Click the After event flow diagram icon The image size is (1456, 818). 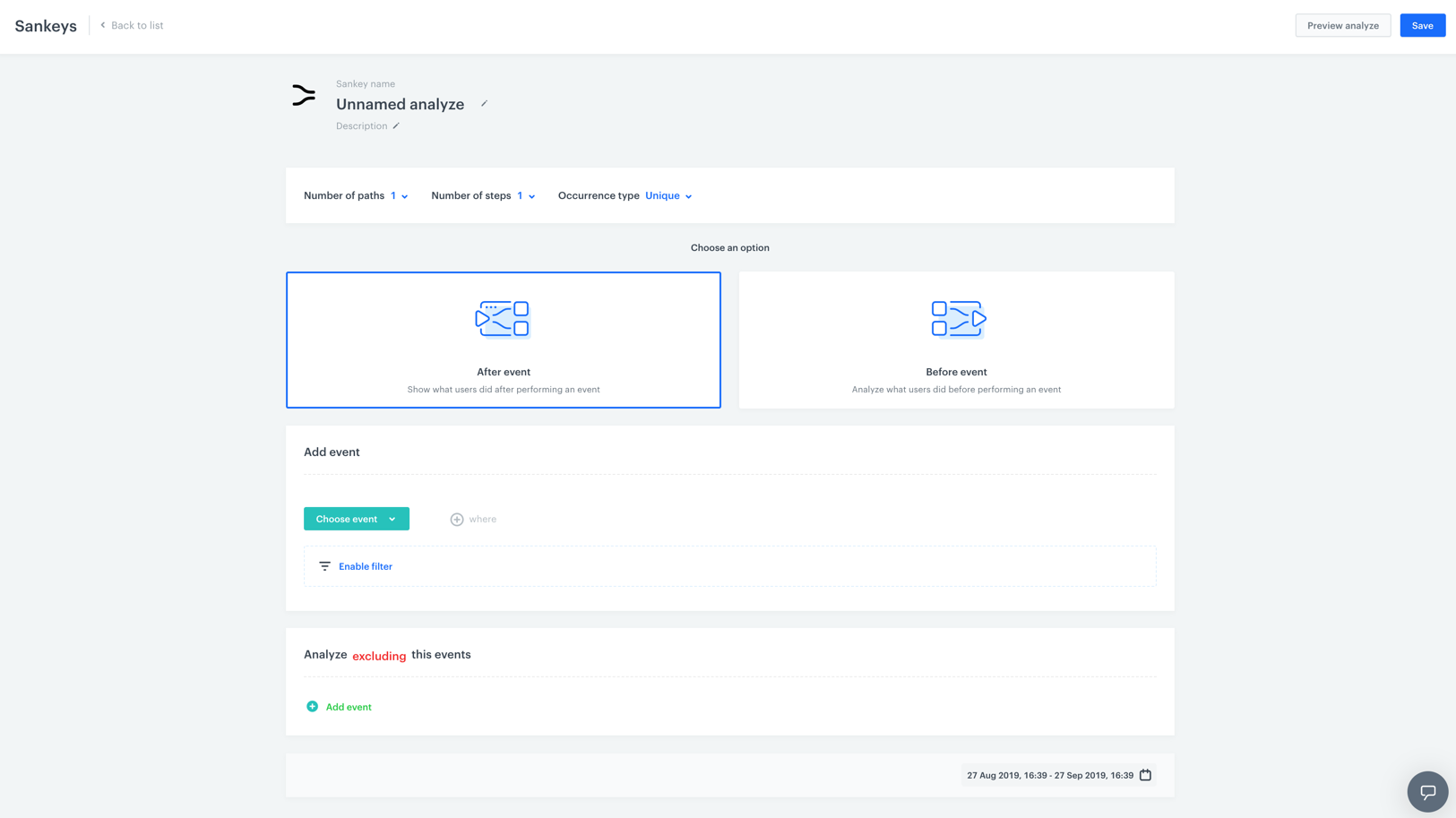coord(503,319)
